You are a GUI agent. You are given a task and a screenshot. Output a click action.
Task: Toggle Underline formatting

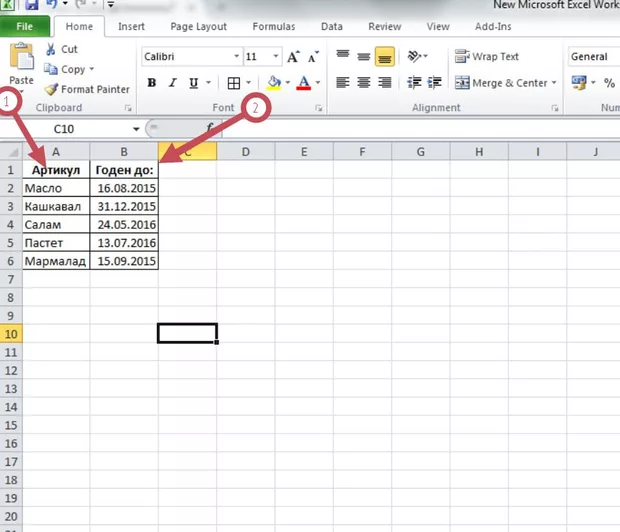[193, 83]
